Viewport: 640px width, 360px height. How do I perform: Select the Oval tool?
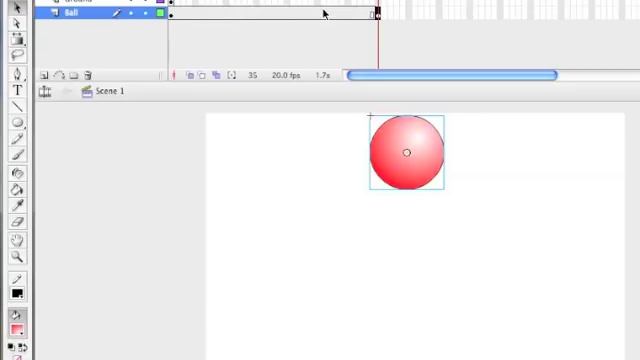pyautogui.click(x=17, y=122)
